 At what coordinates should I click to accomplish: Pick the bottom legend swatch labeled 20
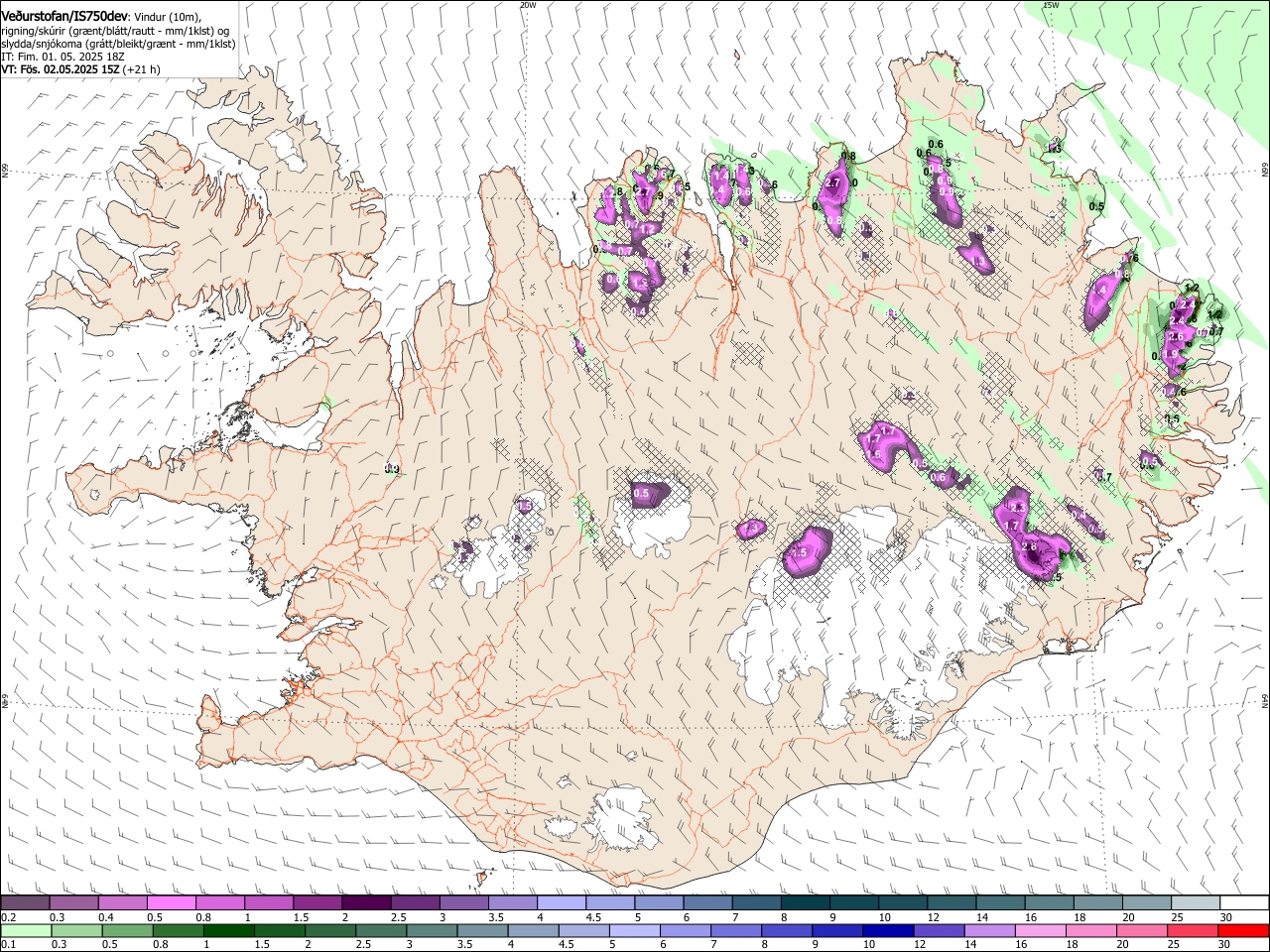(1141, 931)
